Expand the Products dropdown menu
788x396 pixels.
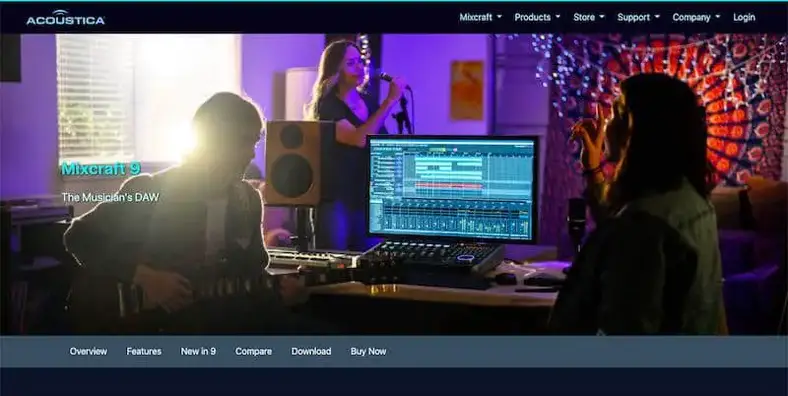[x=537, y=17]
